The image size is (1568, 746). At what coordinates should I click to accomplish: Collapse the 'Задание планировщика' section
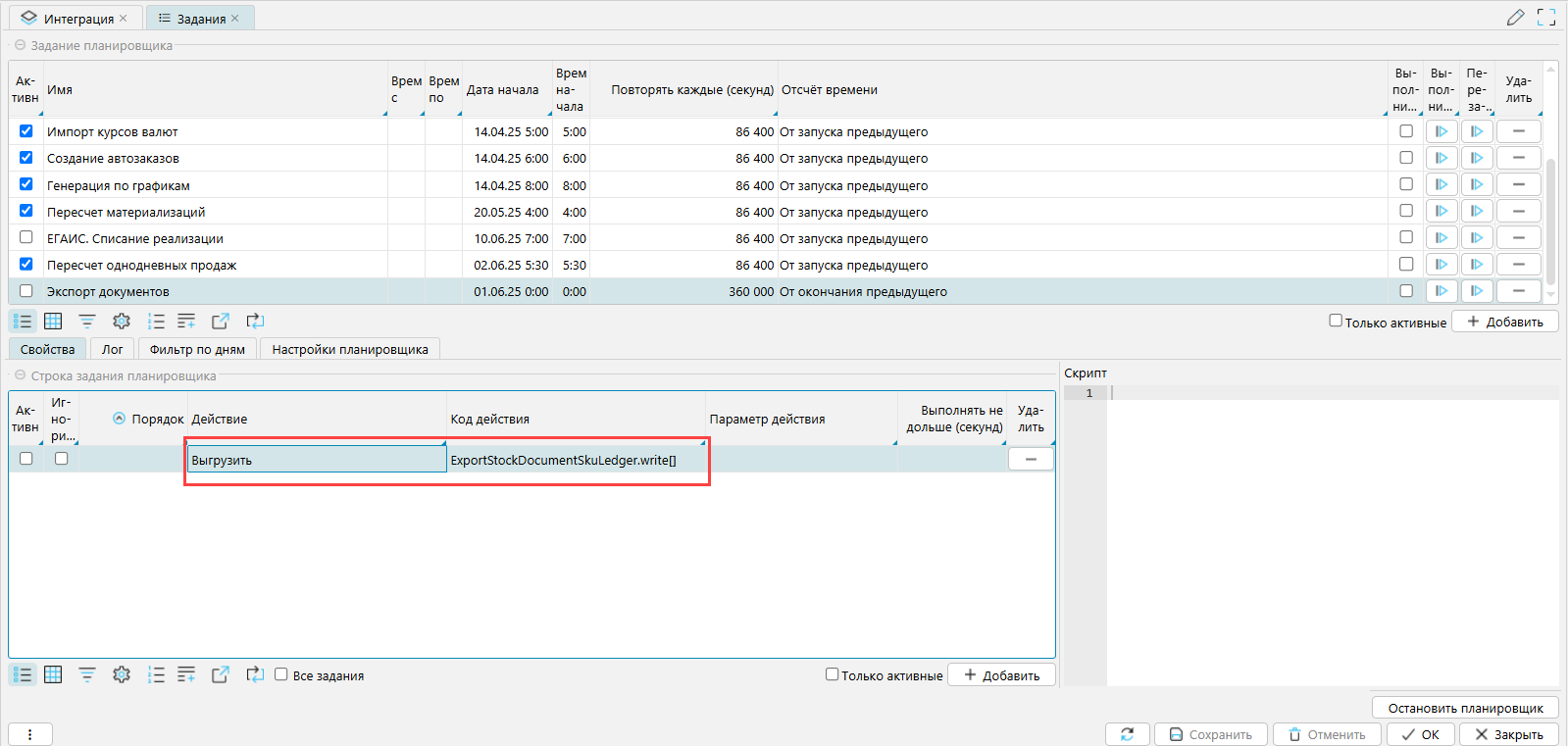coord(20,45)
